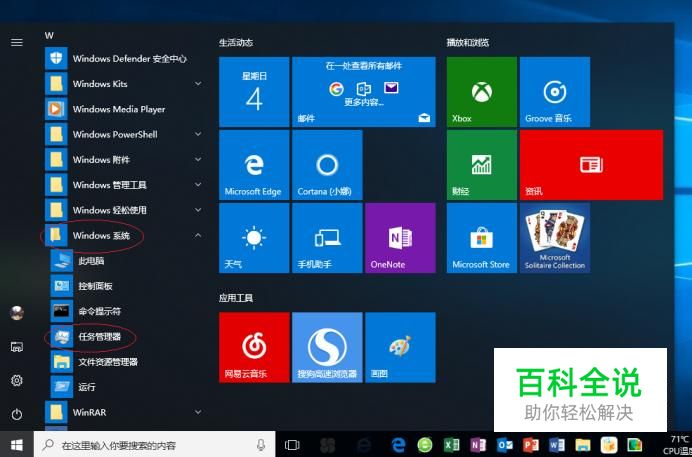Viewport: 692px width, 457px height.
Task: Select the 播放和浏览 group title
Action: 468,43
